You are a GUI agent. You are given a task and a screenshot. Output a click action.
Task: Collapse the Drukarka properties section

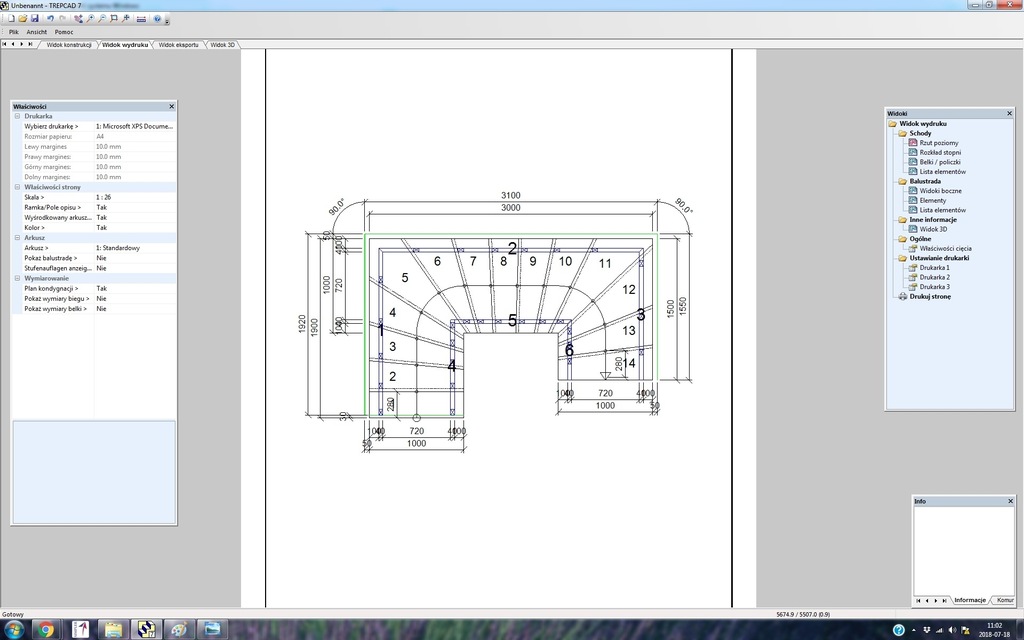pos(17,116)
